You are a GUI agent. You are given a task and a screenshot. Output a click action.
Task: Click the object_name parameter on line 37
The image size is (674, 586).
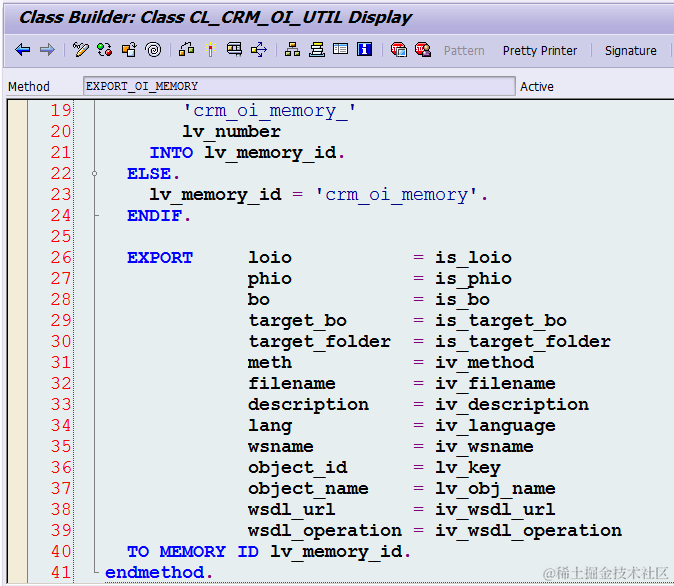click(308, 489)
